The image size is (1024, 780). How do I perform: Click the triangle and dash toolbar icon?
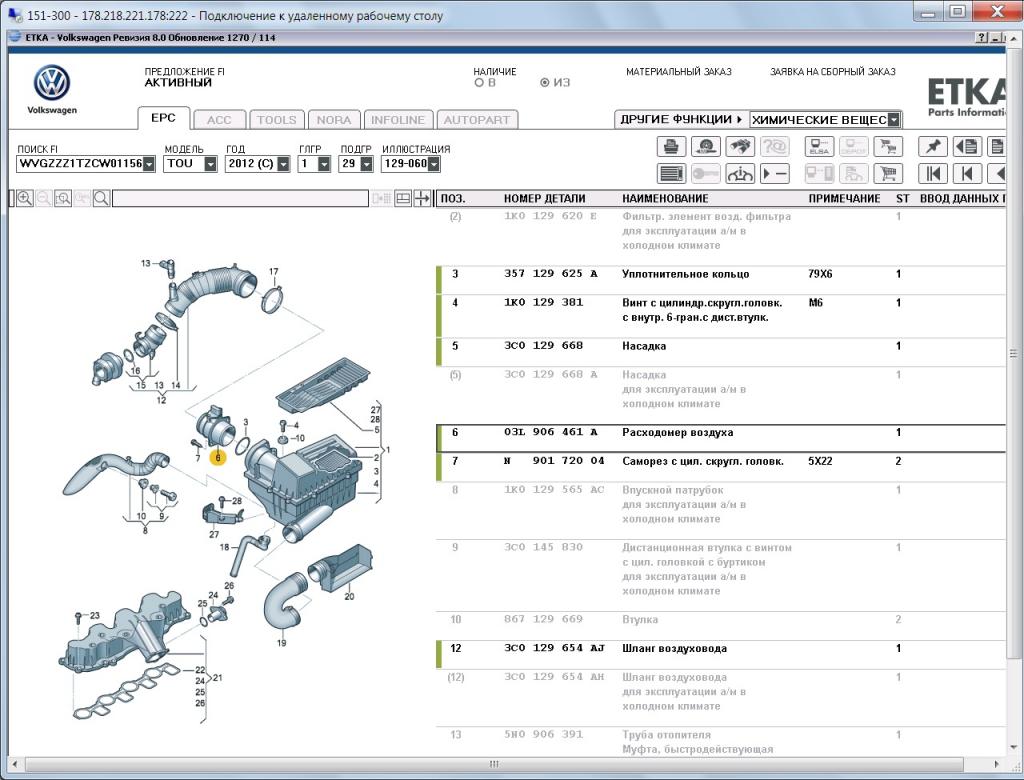[775, 174]
